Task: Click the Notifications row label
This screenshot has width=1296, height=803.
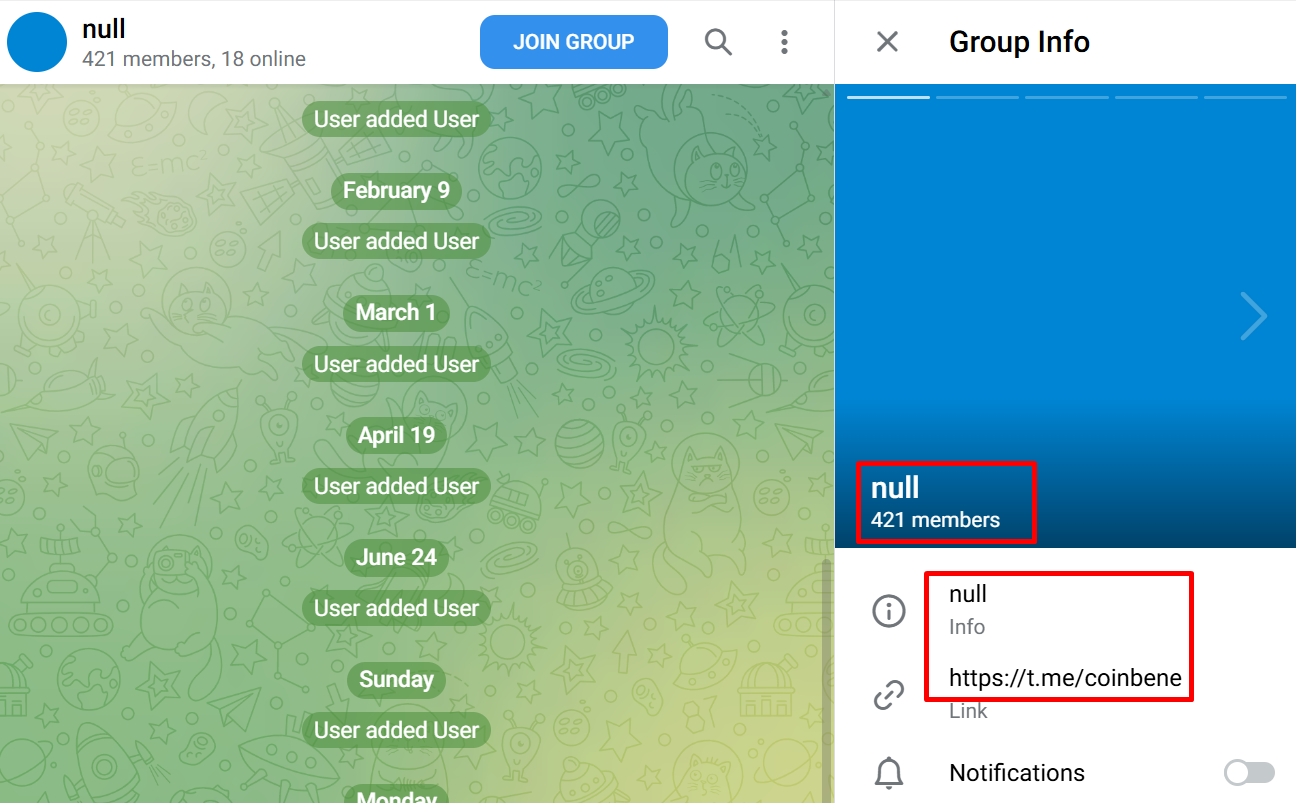Action: [x=1017, y=773]
